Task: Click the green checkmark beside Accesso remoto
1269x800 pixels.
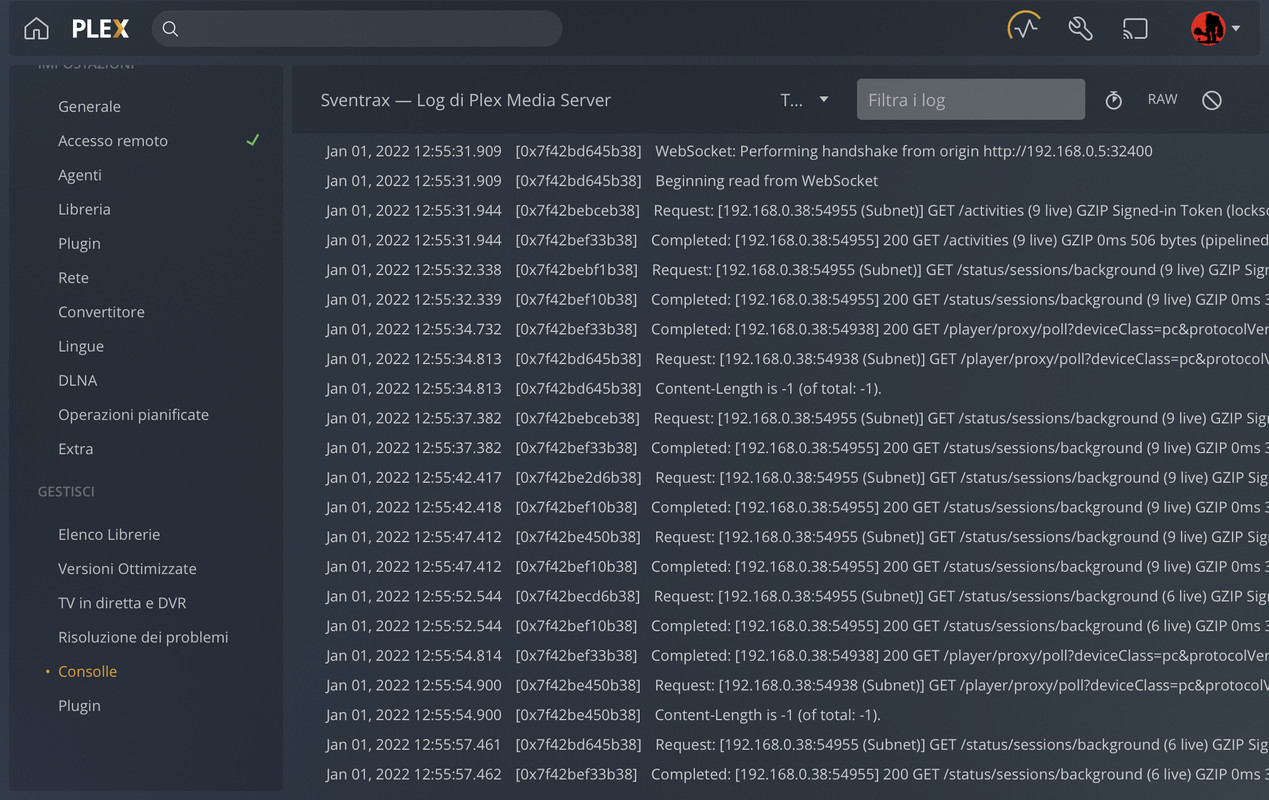Action: tap(253, 140)
